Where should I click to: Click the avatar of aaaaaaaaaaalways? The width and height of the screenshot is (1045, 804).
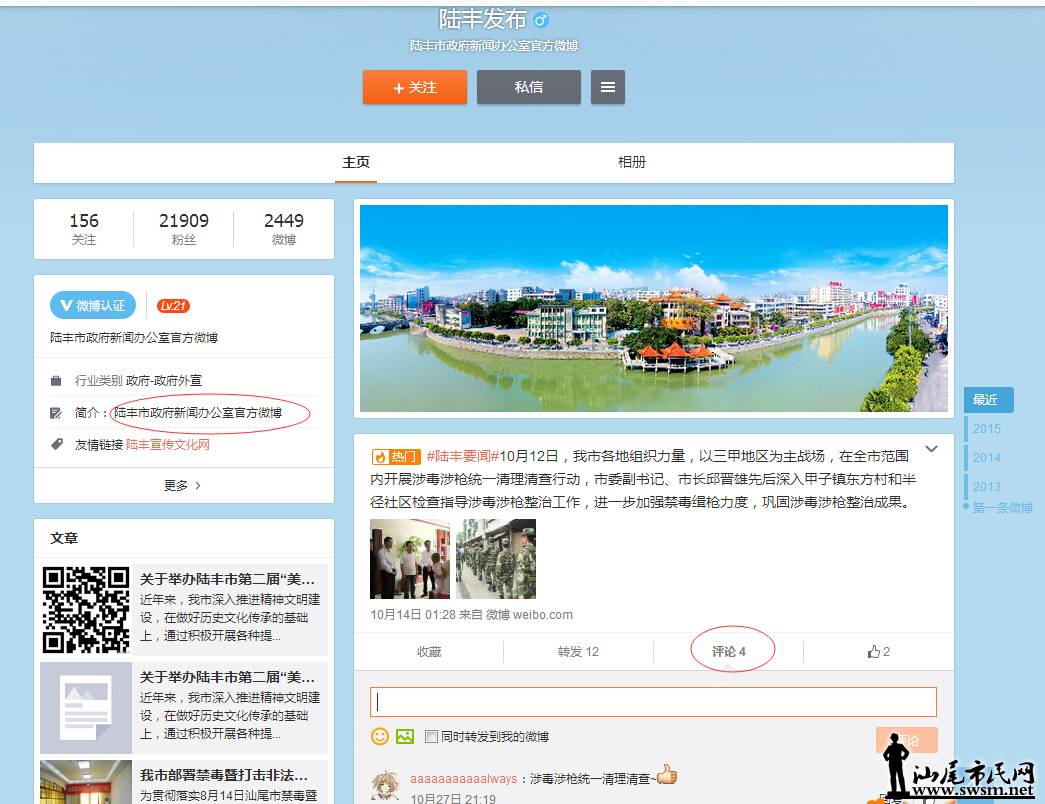385,785
